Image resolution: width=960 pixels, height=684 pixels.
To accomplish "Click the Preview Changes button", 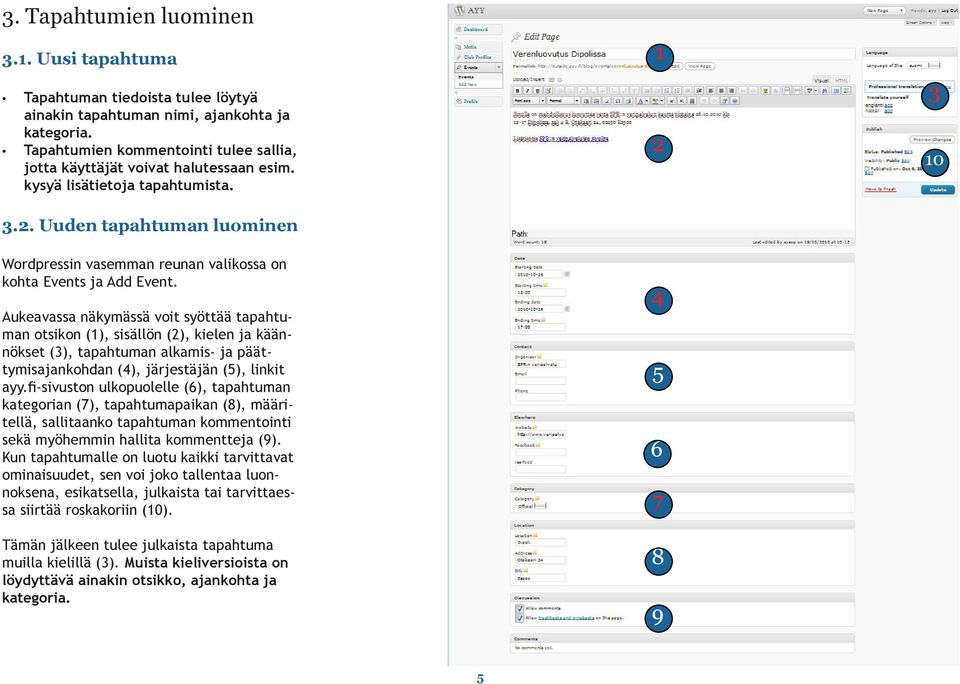I will [932, 140].
